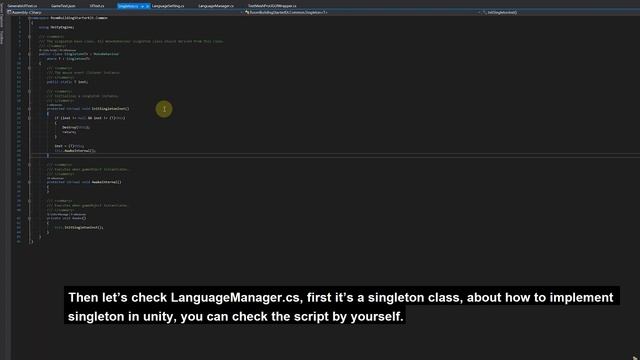Open the TextMeshProUGUIWrapper.cs tab
Screen dimensions: 640x360
[x=272, y=6]
